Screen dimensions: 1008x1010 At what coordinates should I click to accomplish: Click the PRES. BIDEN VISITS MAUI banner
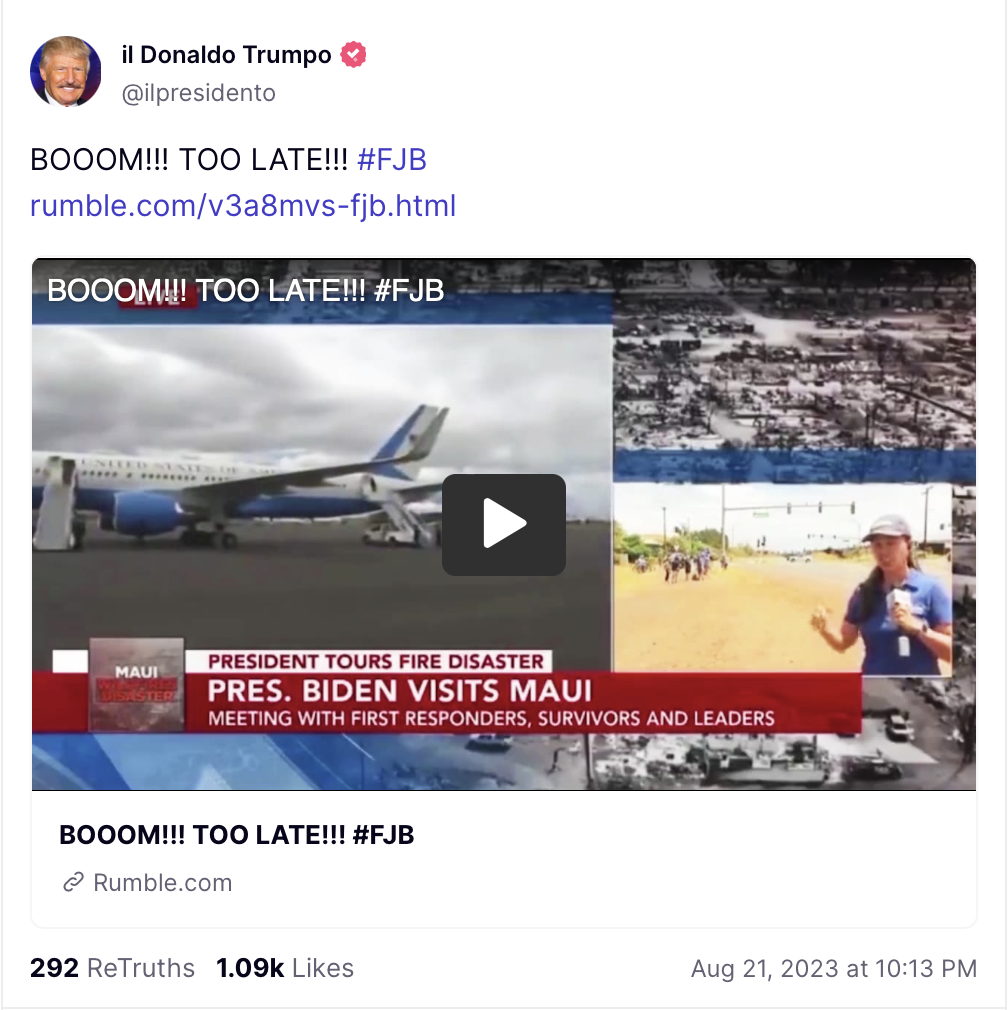point(399,691)
